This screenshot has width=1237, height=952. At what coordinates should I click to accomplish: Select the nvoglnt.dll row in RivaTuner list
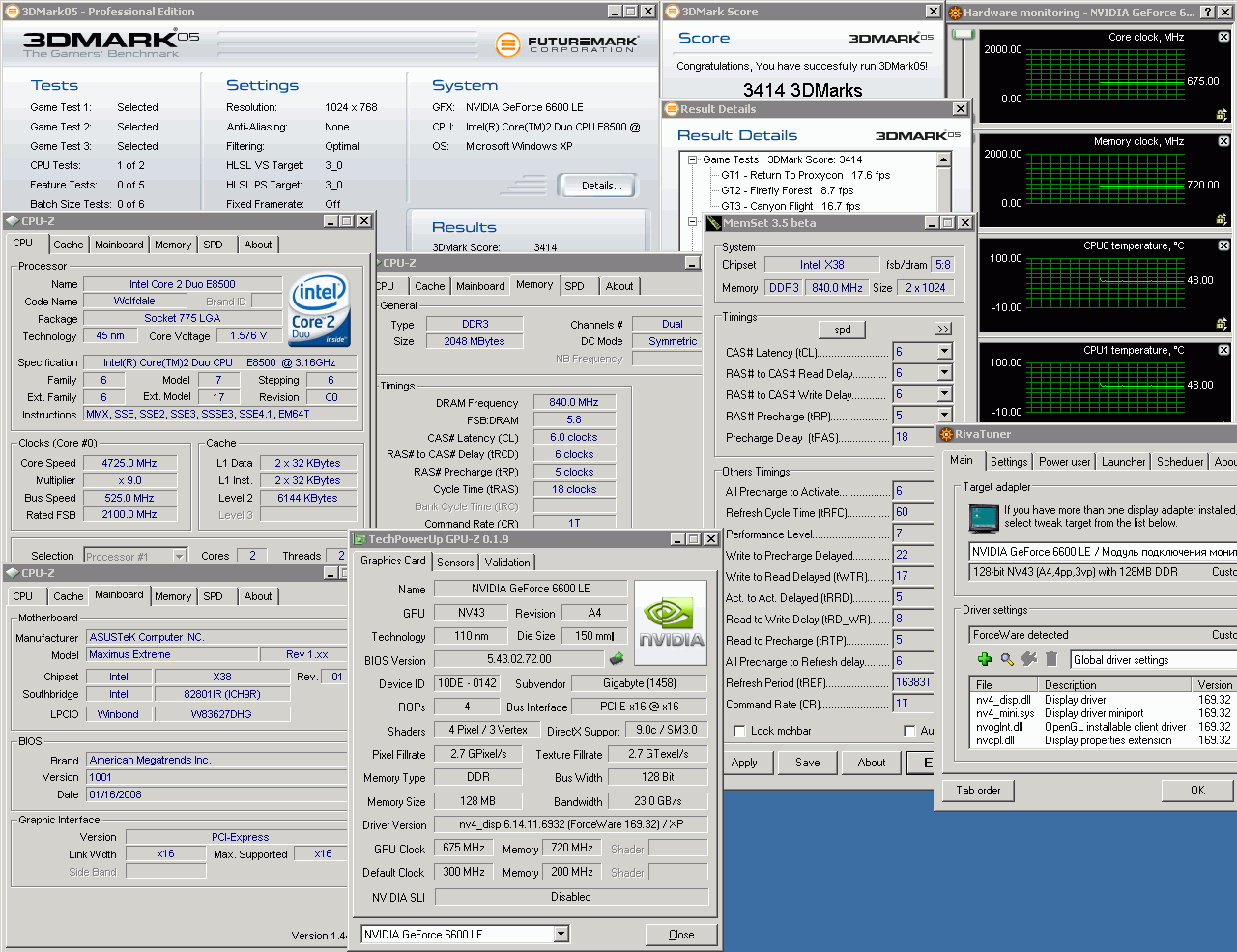coord(1104,727)
